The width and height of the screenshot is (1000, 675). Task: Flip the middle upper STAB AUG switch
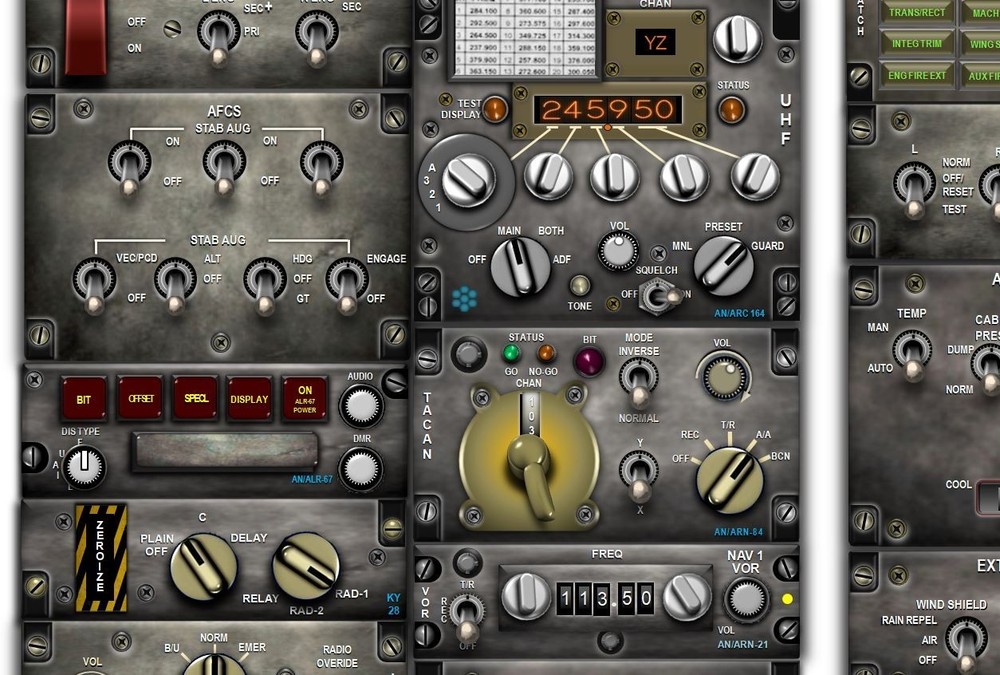pos(224,167)
